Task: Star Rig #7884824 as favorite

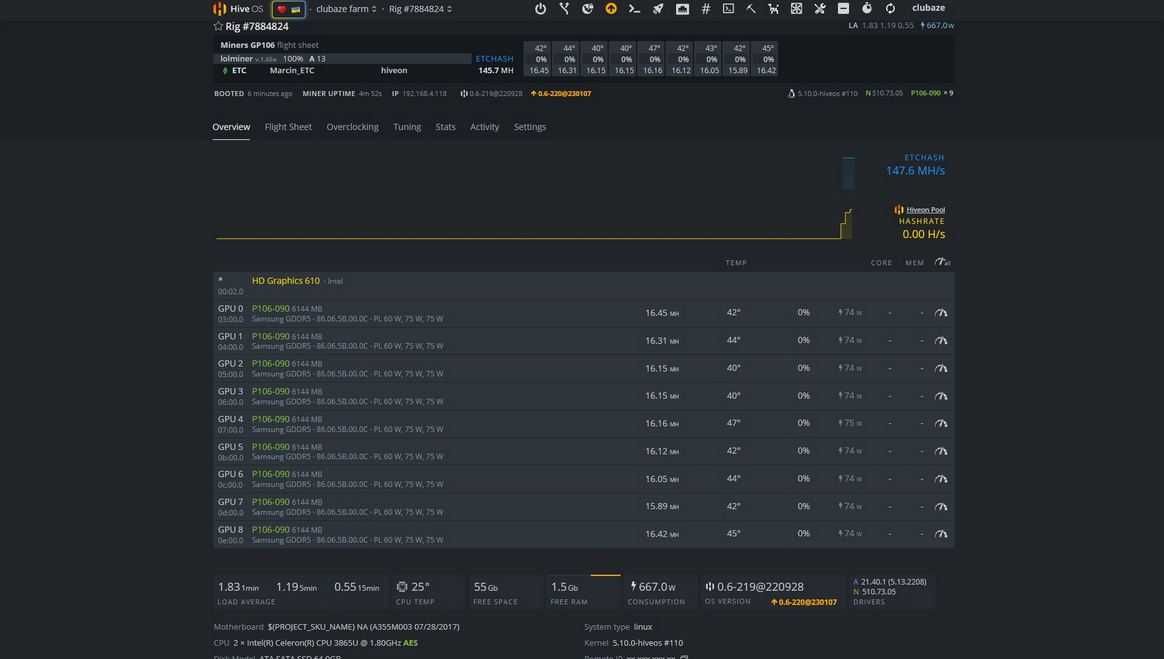Action: click(218, 26)
